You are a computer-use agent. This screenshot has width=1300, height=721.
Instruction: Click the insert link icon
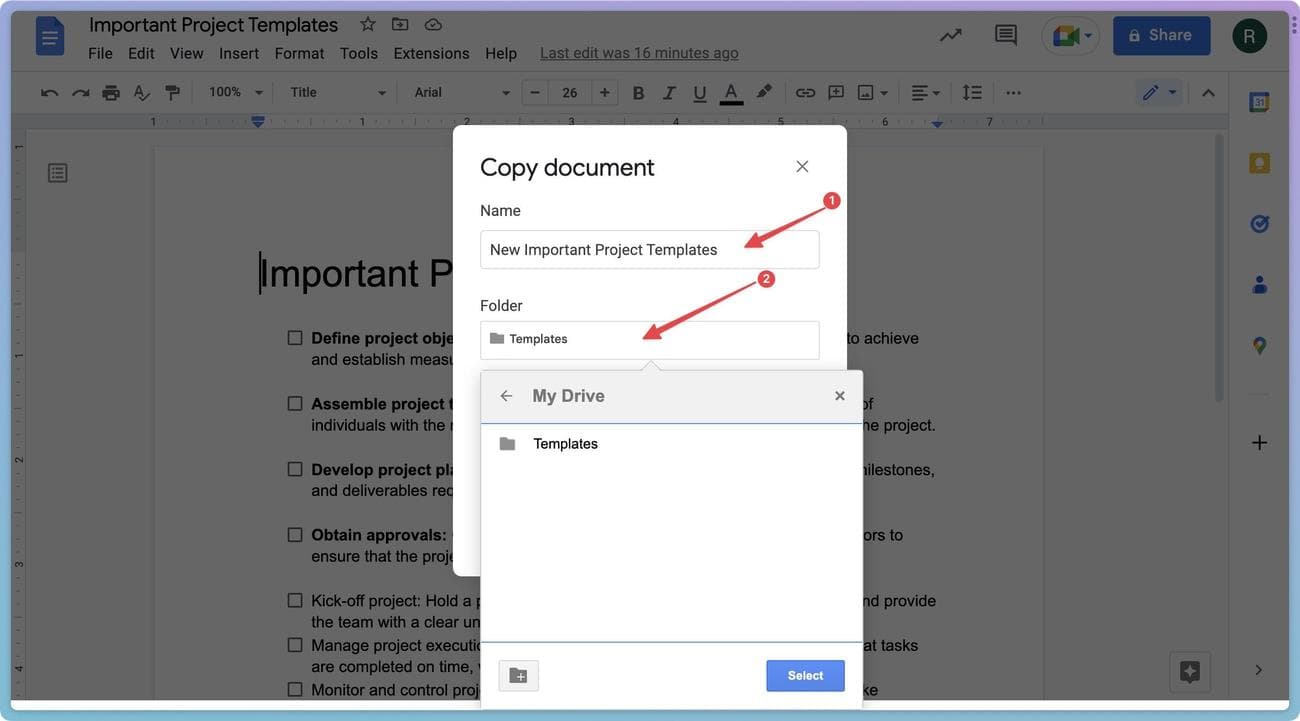click(805, 93)
